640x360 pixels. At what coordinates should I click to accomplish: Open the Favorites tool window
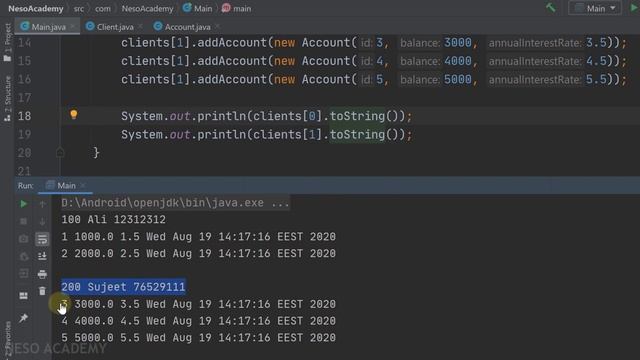[x=7, y=340]
